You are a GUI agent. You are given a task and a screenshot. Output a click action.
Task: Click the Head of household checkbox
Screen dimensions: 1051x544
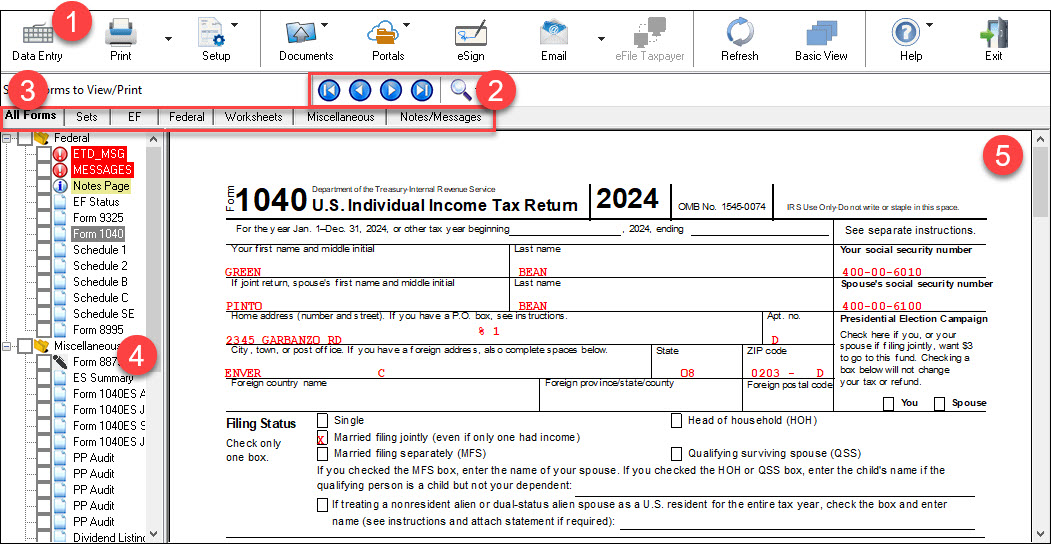676,420
